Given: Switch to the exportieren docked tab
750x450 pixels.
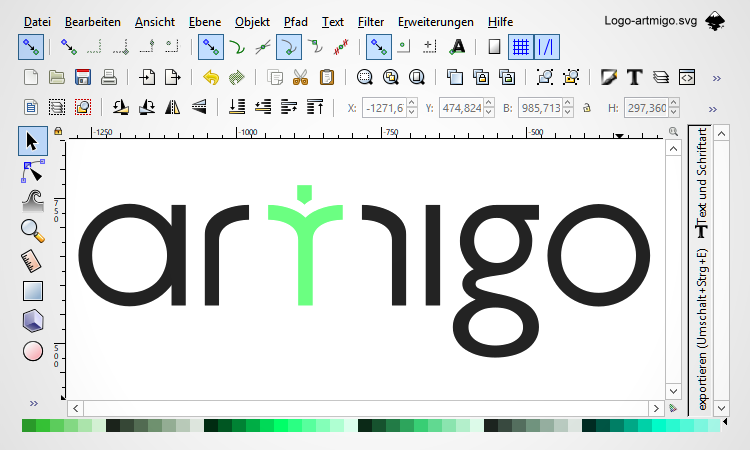Looking at the screenshot, I should click(x=701, y=329).
